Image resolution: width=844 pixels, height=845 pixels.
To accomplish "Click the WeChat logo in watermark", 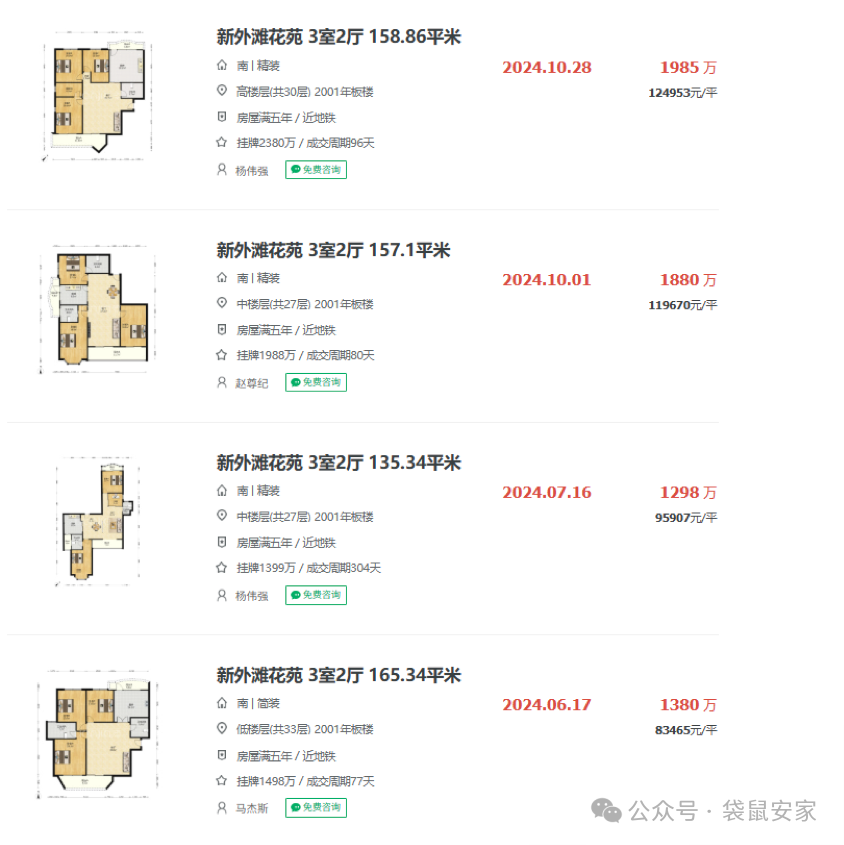I will pos(606,811).
